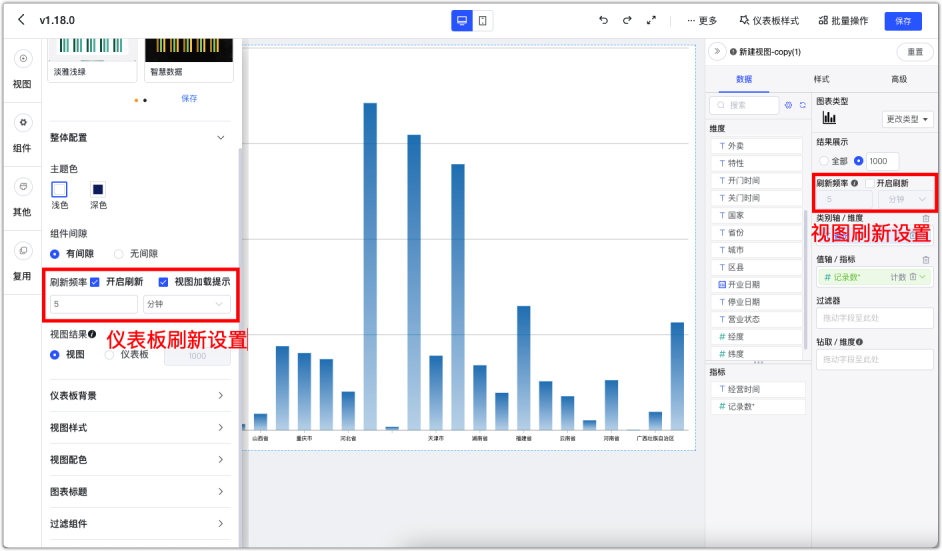
Task: Enter fullscreen preview mode
Action: click(651, 20)
